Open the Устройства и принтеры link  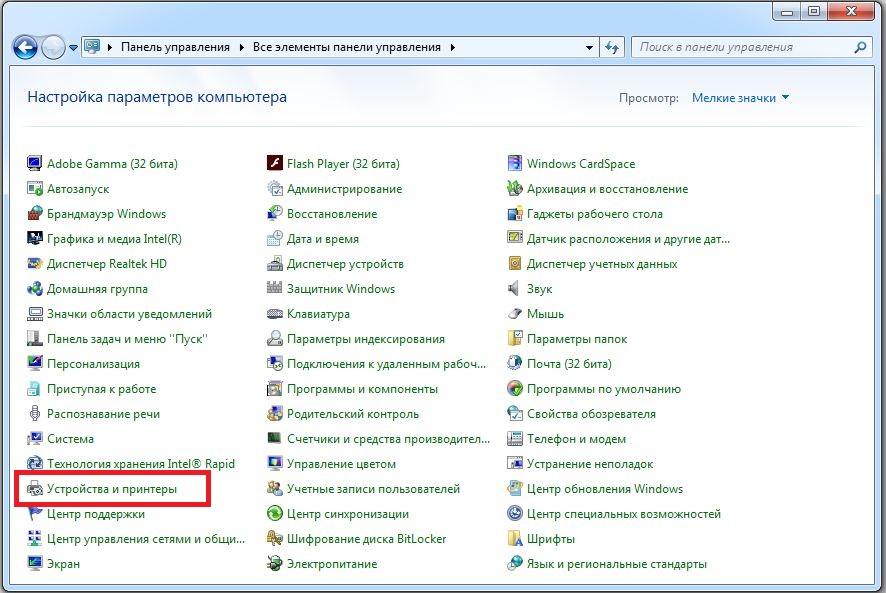tap(111, 489)
